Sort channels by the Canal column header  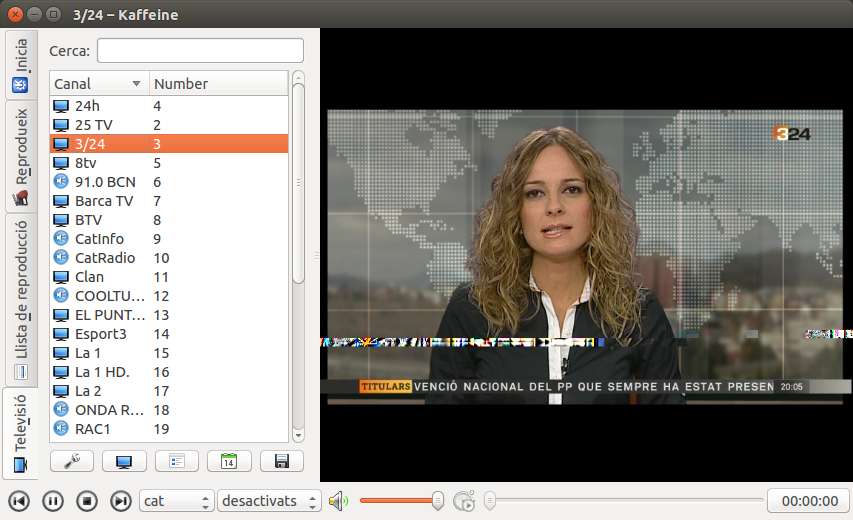[98, 84]
